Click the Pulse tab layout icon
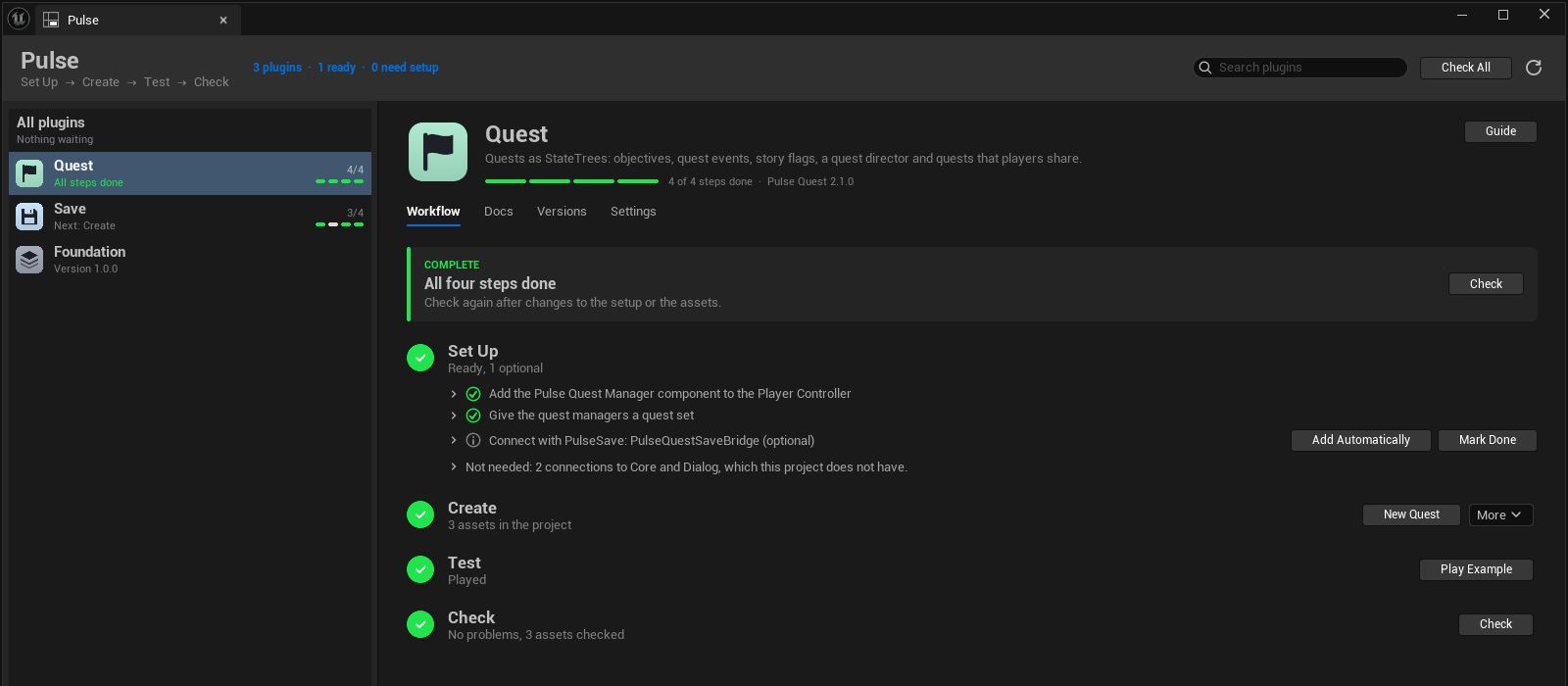This screenshot has width=1568, height=686. point(51,20)
